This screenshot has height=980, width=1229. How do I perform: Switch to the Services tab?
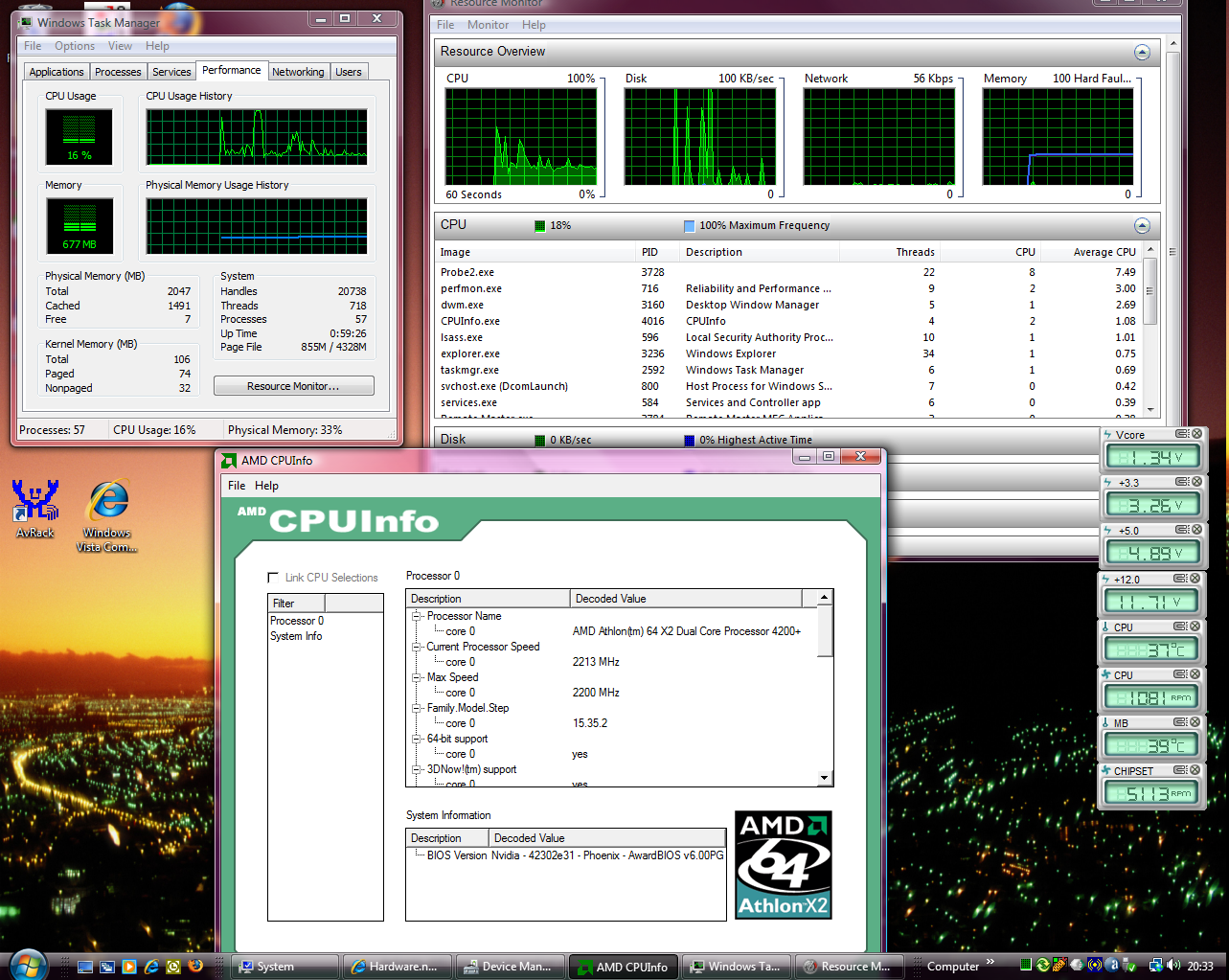pos(171,72)
